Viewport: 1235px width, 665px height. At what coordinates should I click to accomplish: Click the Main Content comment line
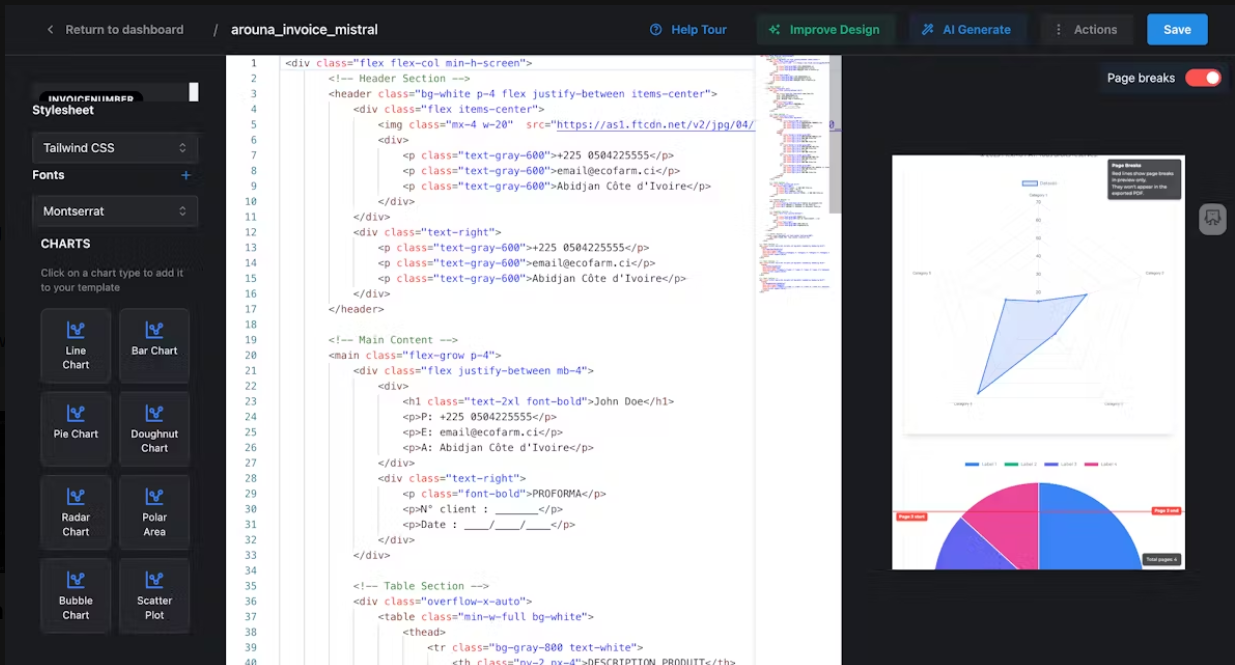point(393,340)
